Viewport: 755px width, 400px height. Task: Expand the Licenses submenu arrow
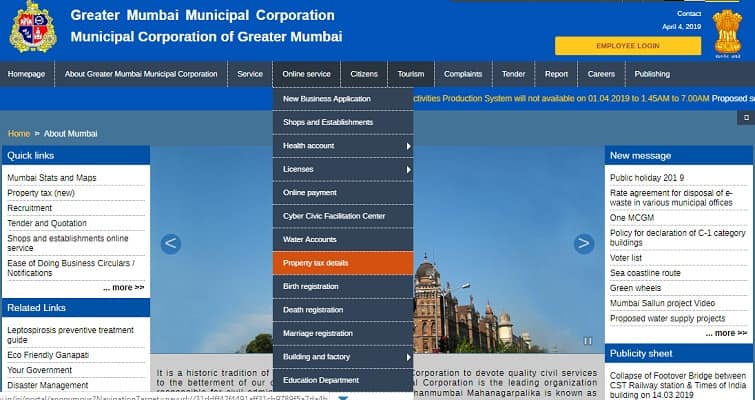click(x=408, y=170)
